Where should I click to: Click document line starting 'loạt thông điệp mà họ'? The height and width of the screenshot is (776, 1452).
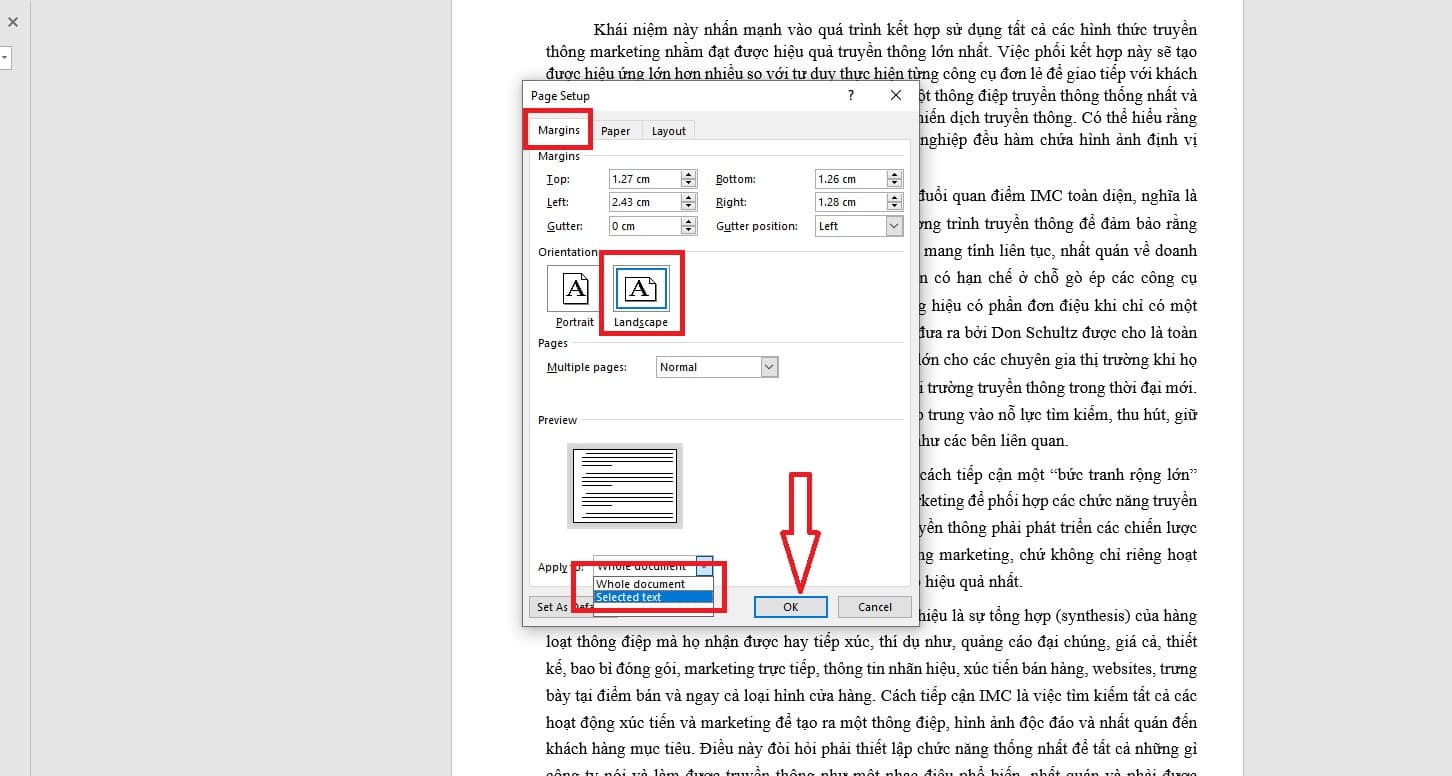coord(871,641)
